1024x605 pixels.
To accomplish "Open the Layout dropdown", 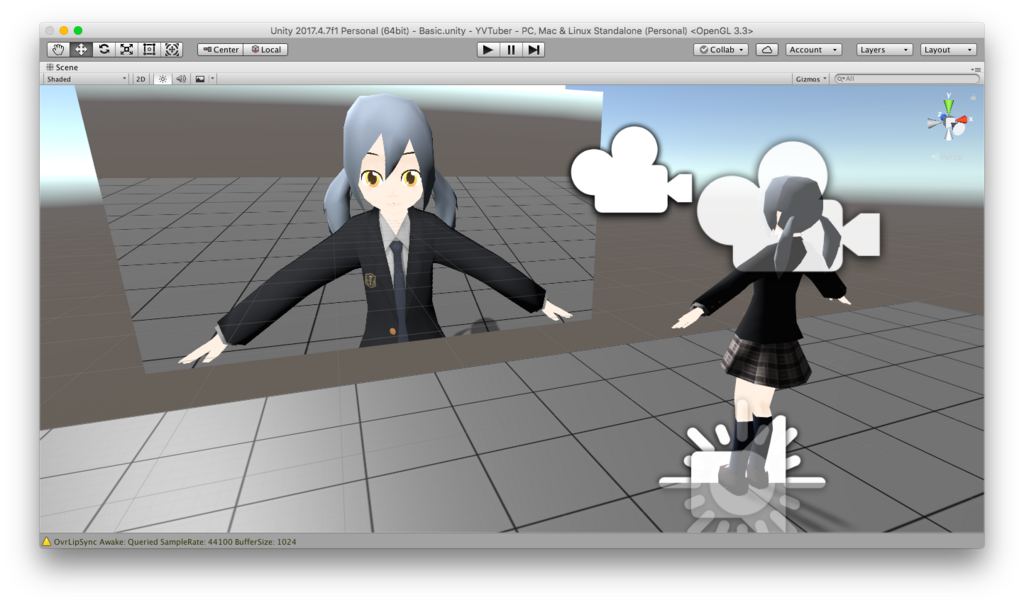I will coord(948,50).
